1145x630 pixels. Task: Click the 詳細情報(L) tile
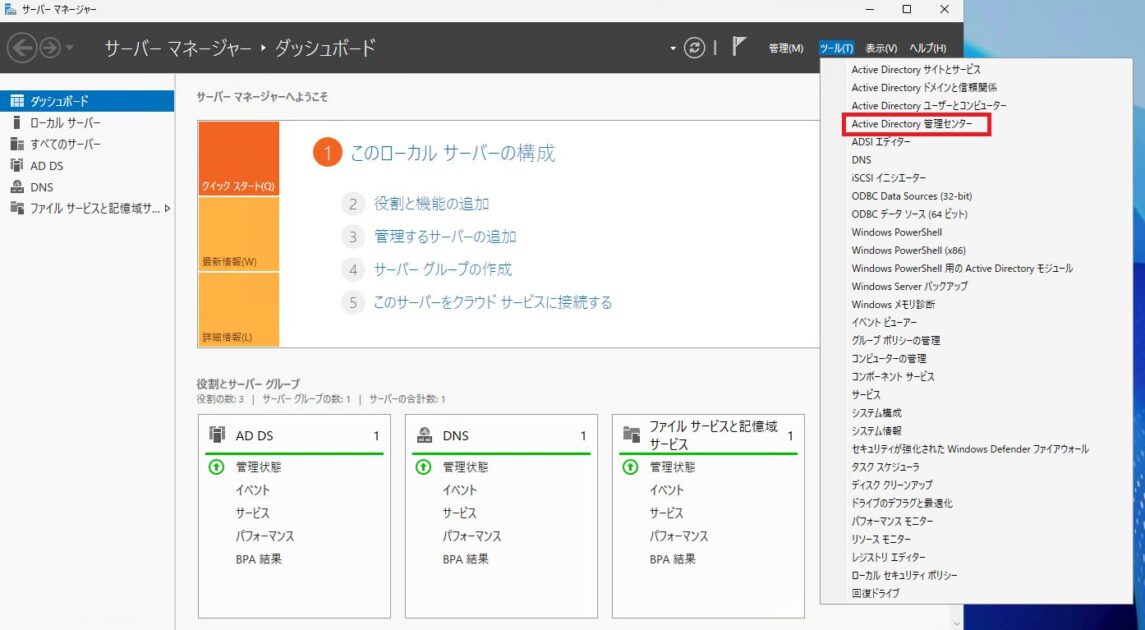[238, 309]
